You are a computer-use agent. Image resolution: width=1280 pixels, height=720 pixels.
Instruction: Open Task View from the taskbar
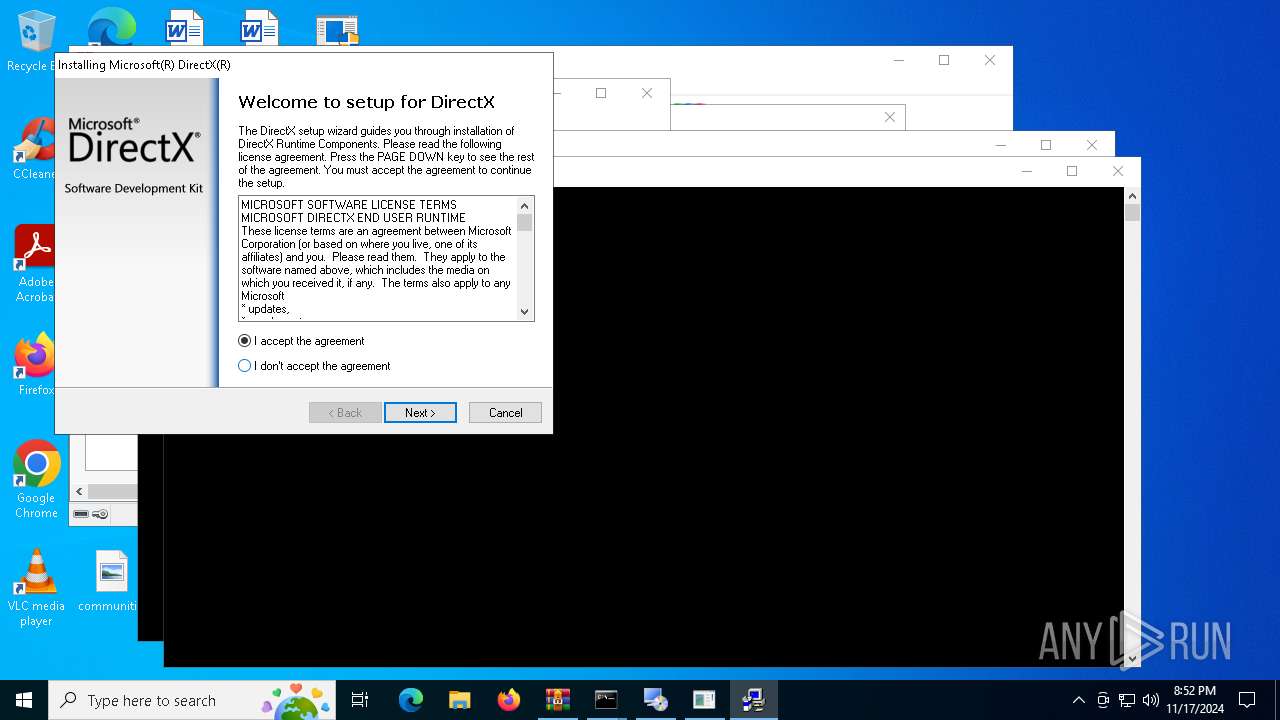[x=360, y=700]
